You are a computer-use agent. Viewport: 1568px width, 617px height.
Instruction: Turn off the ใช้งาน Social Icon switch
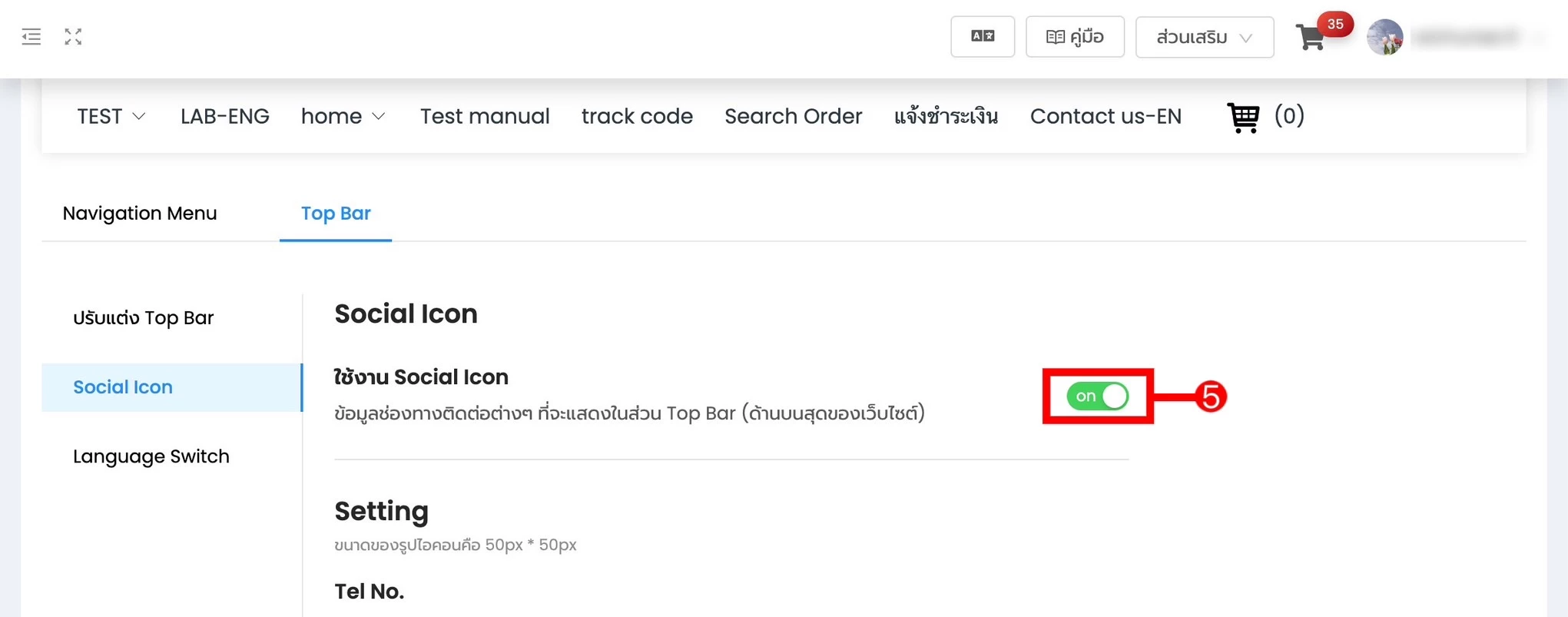coord(1097,396)
